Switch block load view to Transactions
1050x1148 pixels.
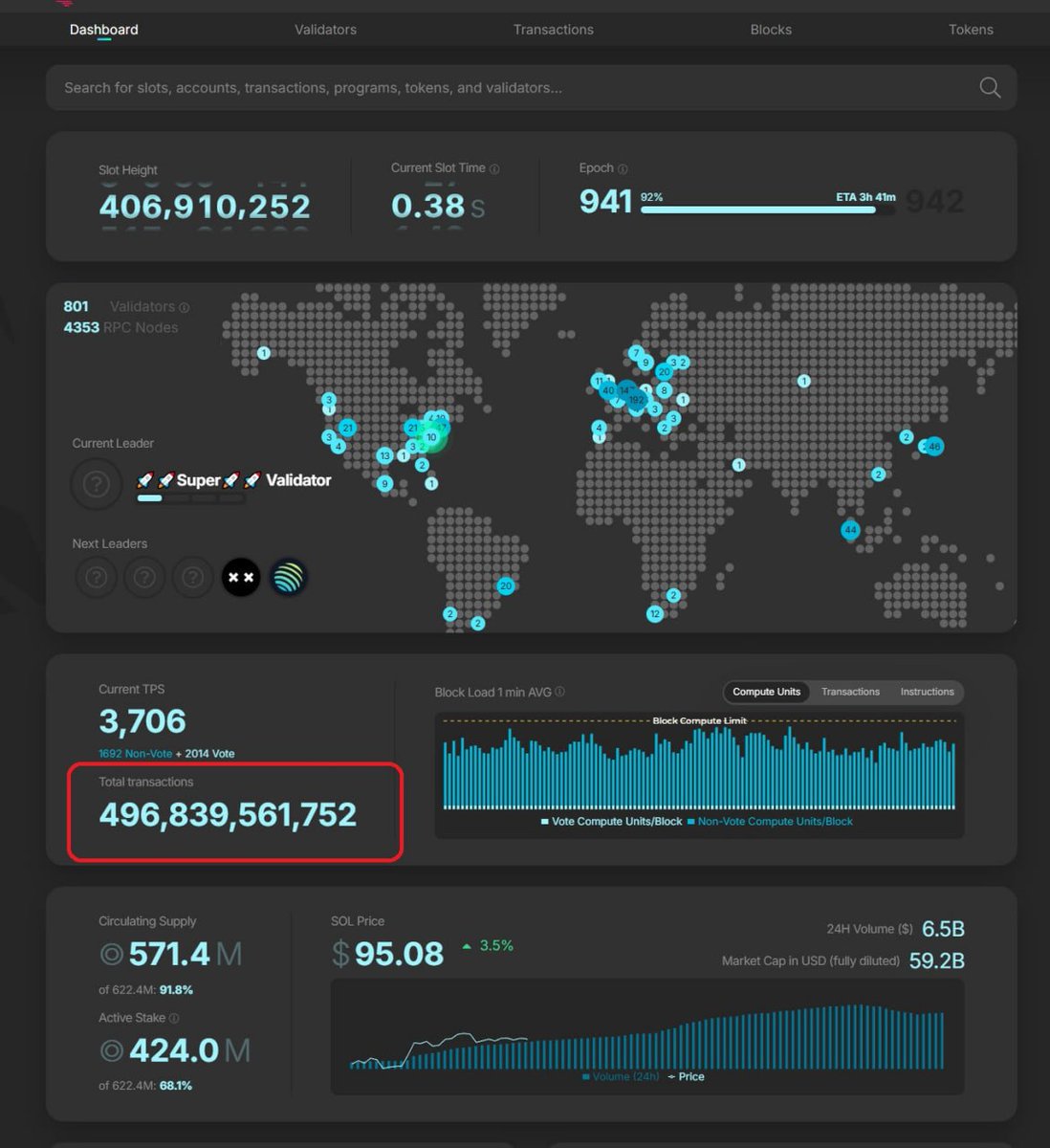[850, 692]
